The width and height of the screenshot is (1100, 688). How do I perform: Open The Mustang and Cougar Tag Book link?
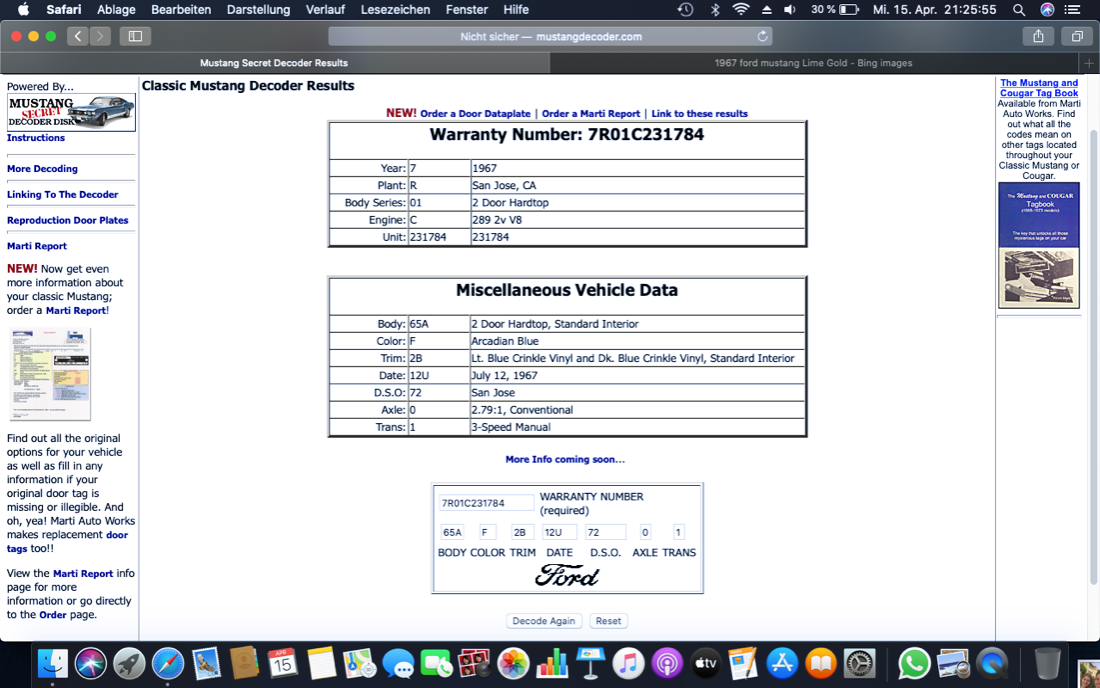coord(1039,88)
